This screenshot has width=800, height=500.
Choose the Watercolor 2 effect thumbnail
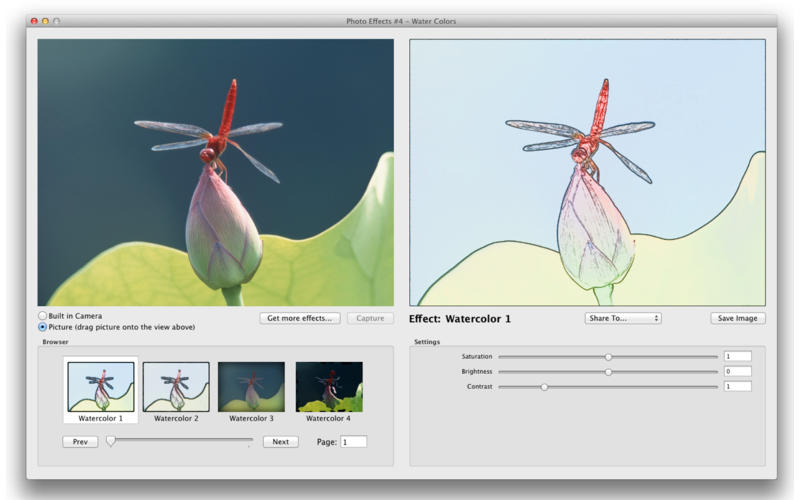[176, 386]
